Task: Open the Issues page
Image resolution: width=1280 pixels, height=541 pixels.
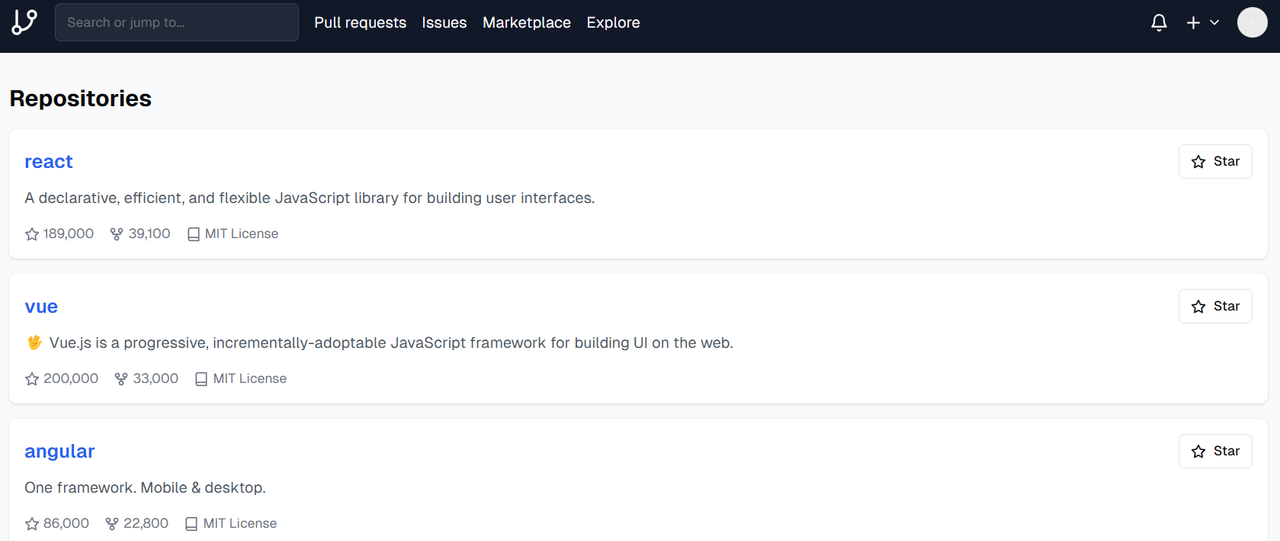Action: coord(444,22)
